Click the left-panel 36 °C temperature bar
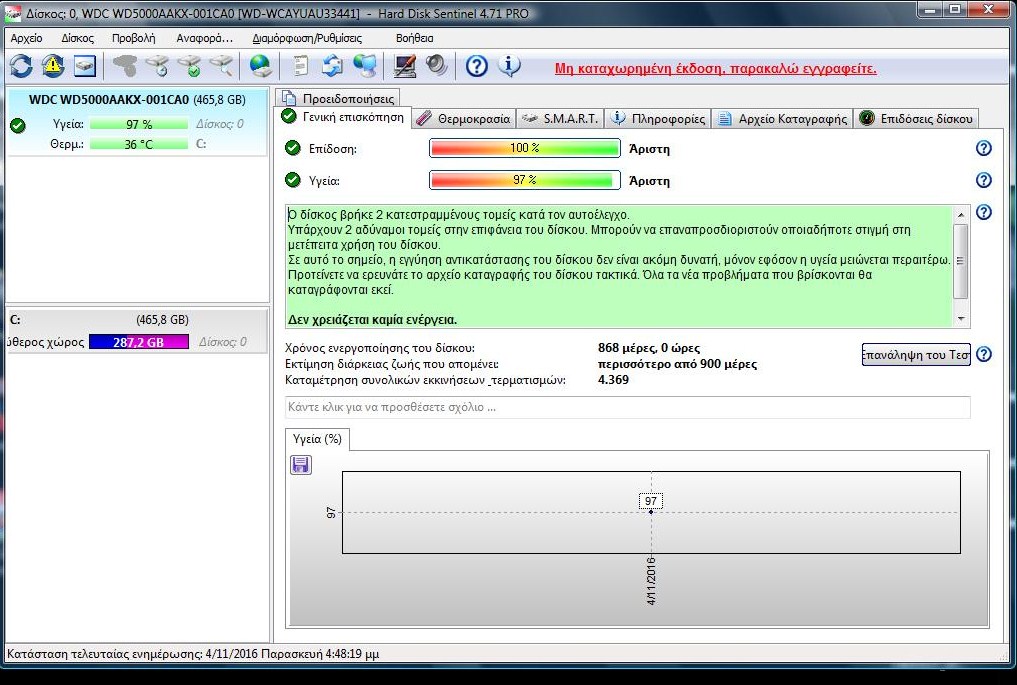 click(139, 144)
